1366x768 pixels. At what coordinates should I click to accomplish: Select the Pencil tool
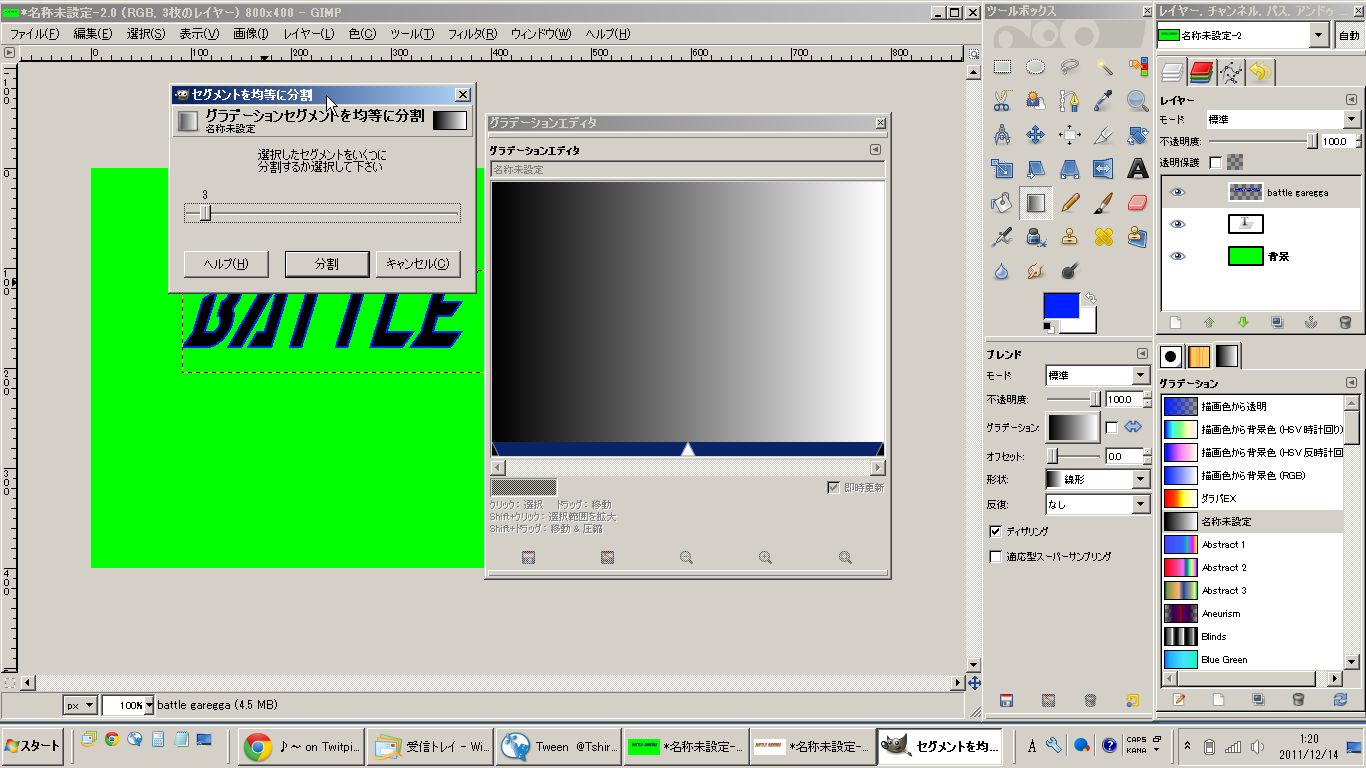[x=1070, y=203]
